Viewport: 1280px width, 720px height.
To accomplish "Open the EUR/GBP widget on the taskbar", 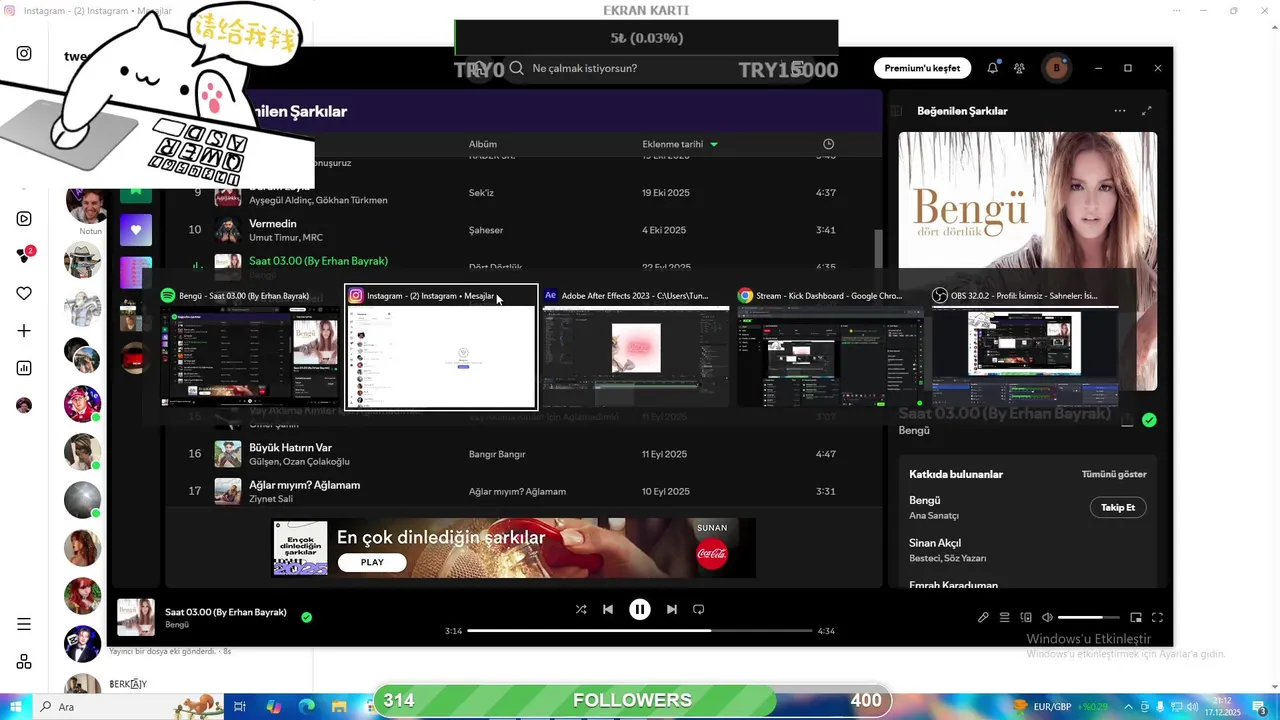I will click(1062, 707).
